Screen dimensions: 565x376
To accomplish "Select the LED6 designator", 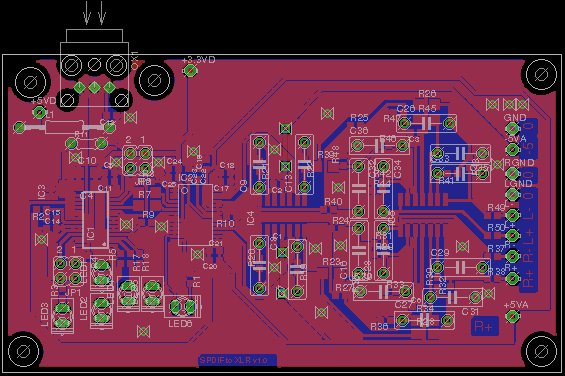I will tap(180, 324).
